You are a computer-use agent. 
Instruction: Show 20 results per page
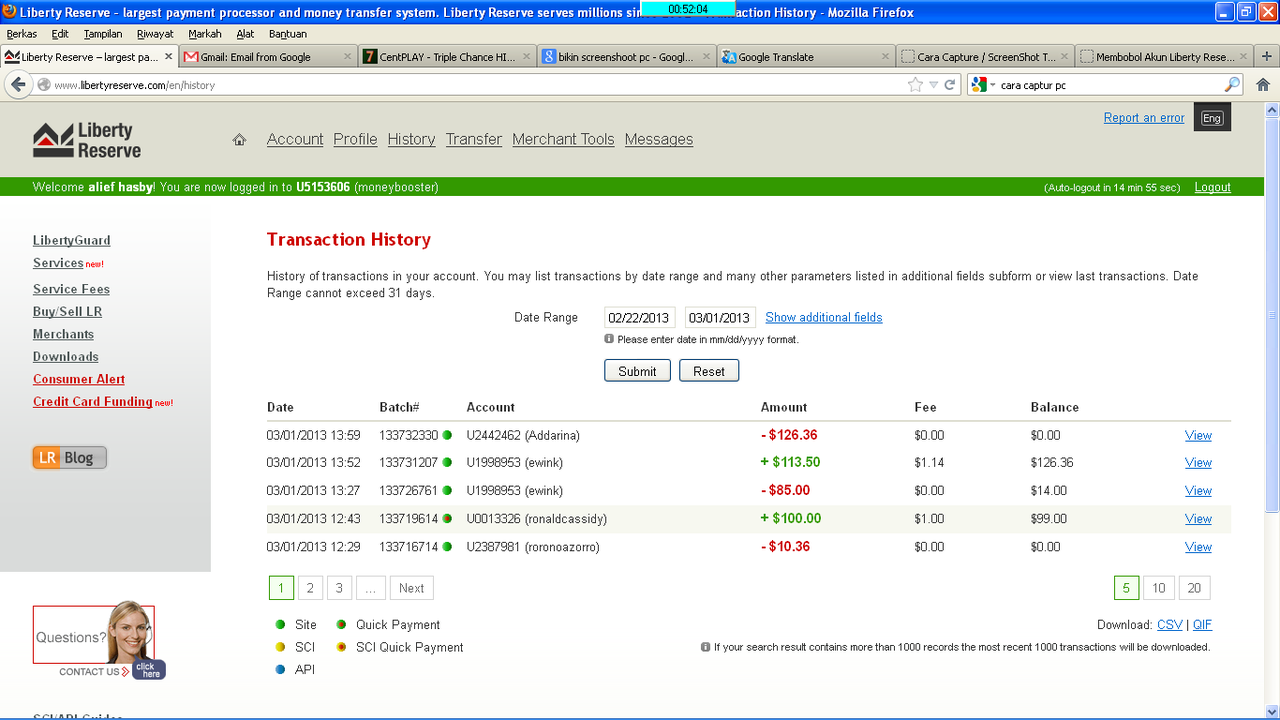pyautogui.click(x=1194, y=588)
